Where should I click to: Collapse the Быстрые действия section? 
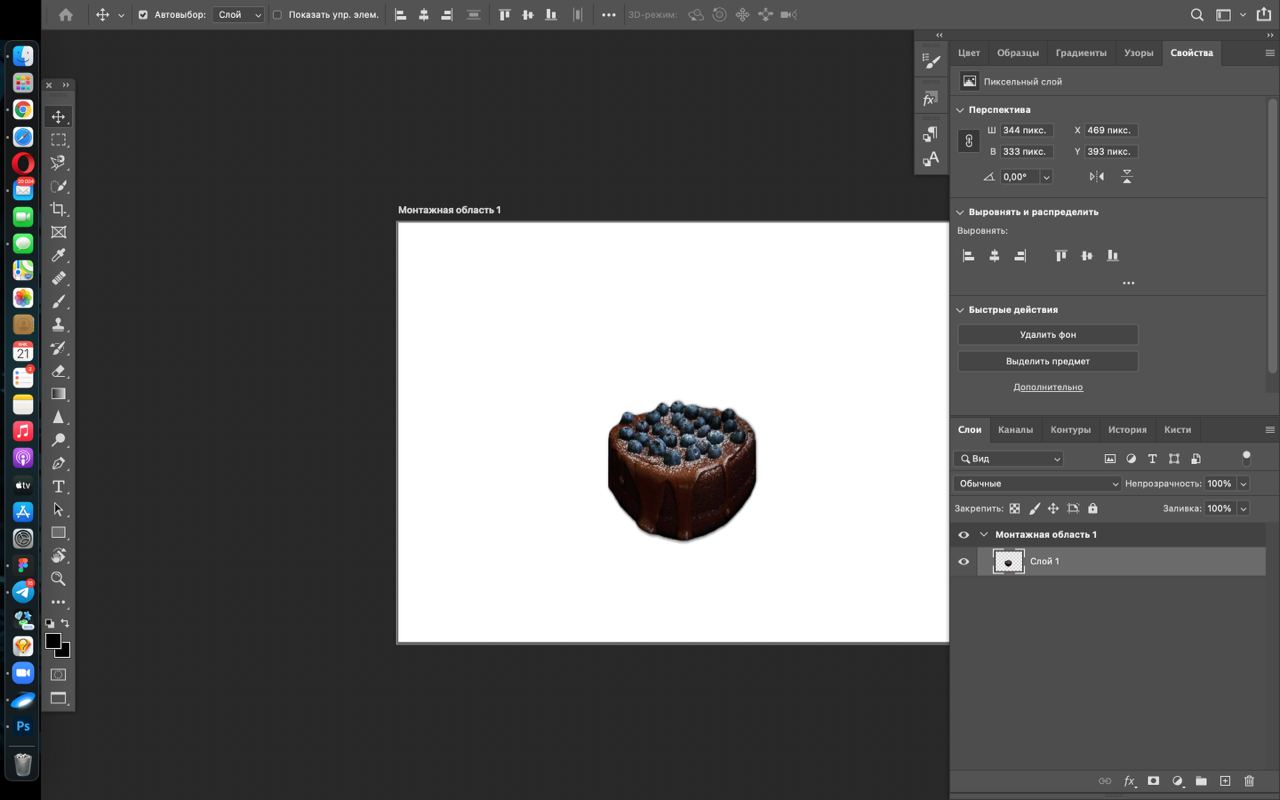[x=960, y=310]
